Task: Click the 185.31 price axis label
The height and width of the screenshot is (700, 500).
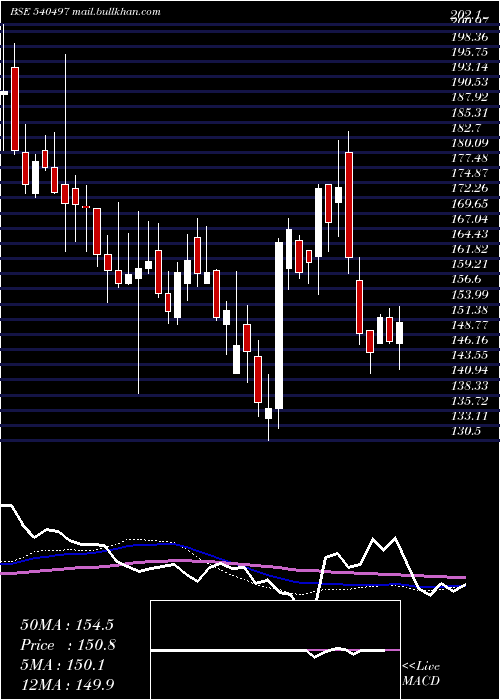Action: click(469, 112)
